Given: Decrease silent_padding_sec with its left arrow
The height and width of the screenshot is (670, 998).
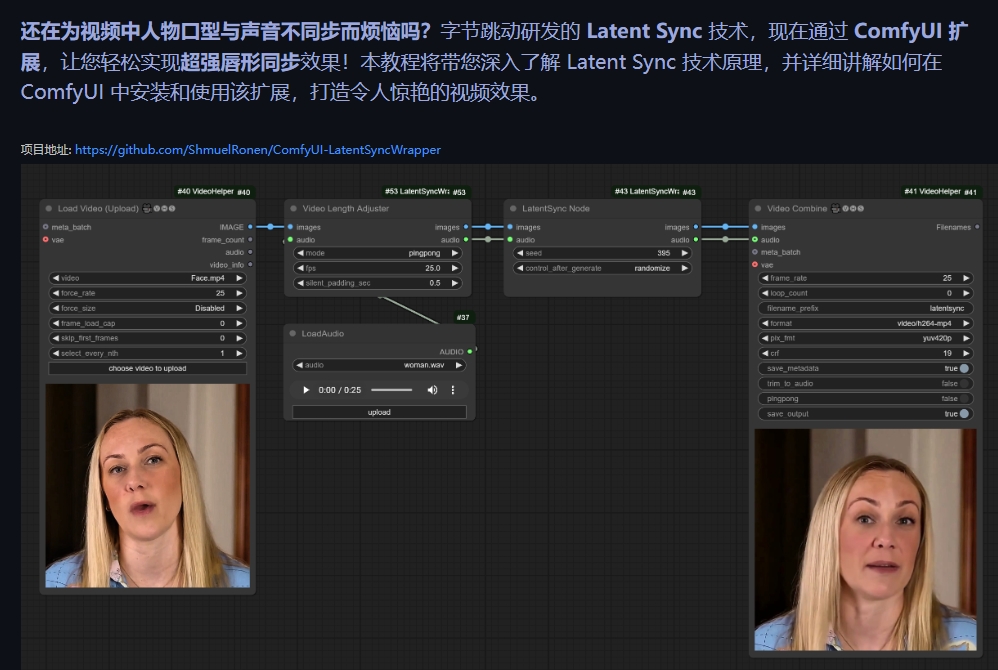Looking at the screenshot, I should pyautogui.click(x=300, y=283).
